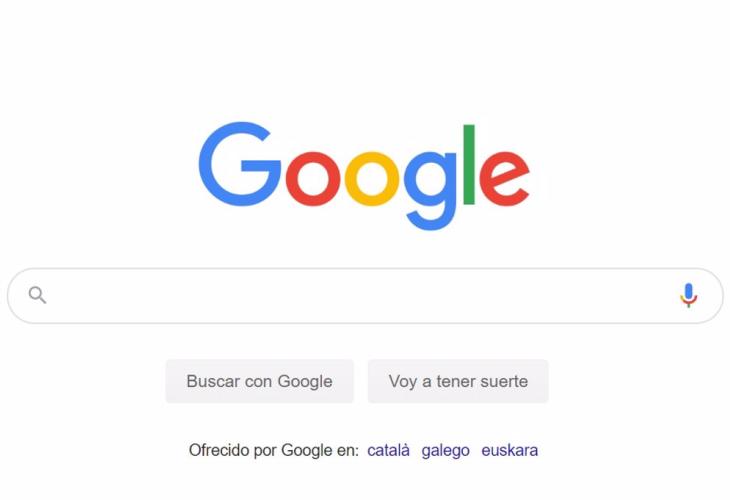730x500 pixels.
Task: Click the green letter l in logo
Action: 469,164
